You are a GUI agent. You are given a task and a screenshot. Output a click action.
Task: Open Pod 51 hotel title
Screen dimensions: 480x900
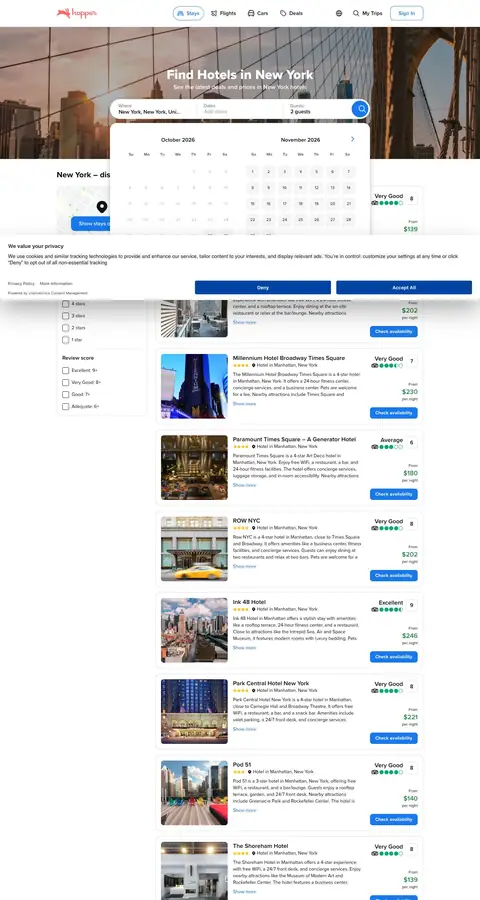(x=242, y=765)
